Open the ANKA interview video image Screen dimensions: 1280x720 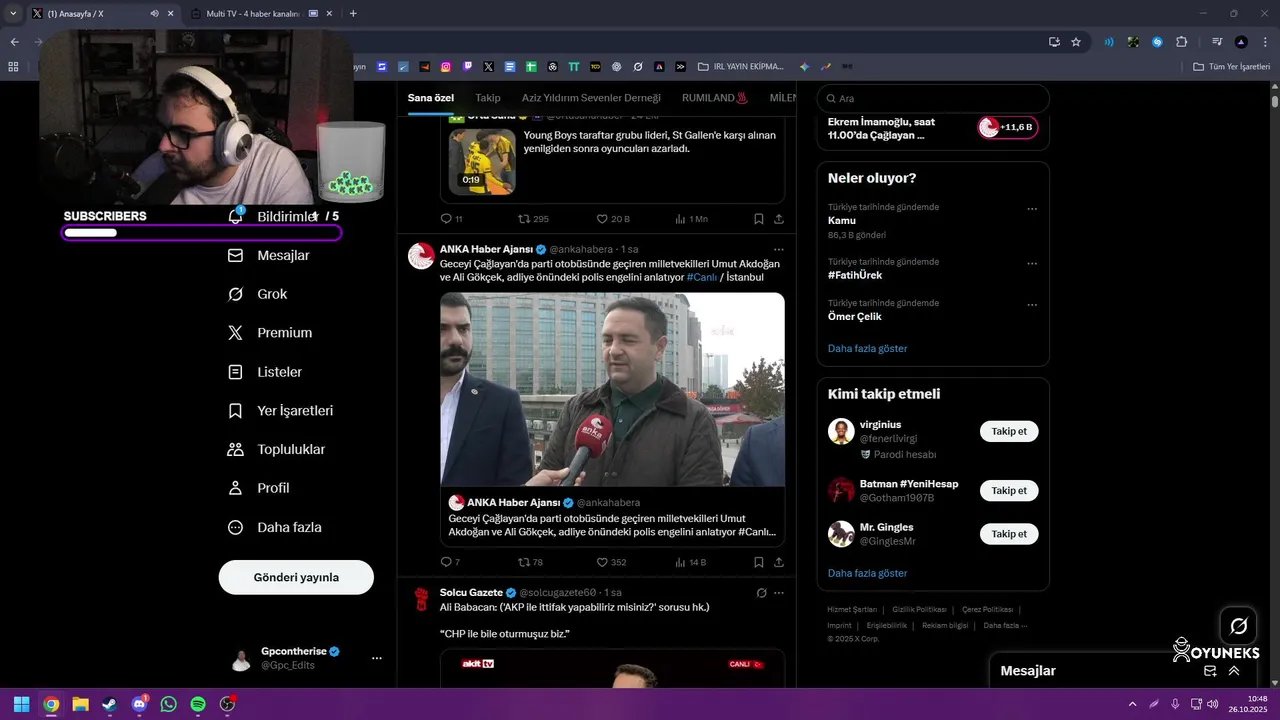tap(613, 389)
